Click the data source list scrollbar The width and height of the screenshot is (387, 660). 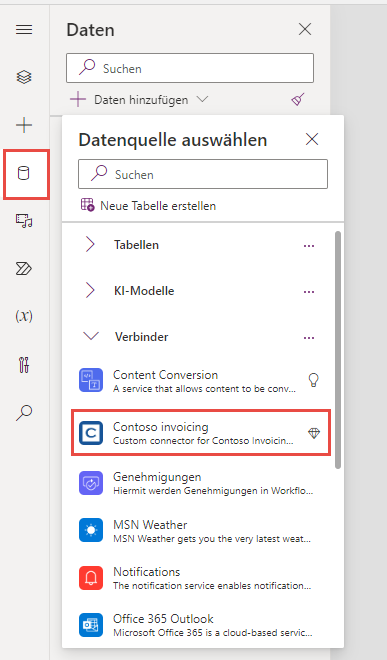(338, 349)
